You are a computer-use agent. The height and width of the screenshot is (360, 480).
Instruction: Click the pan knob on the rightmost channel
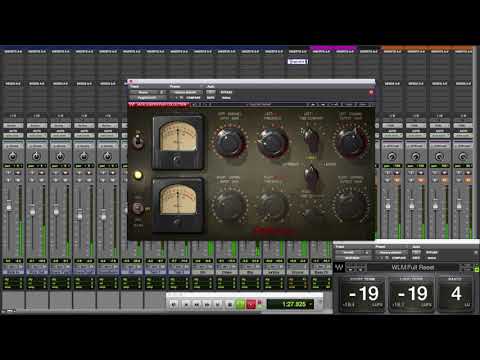(463, 156)
